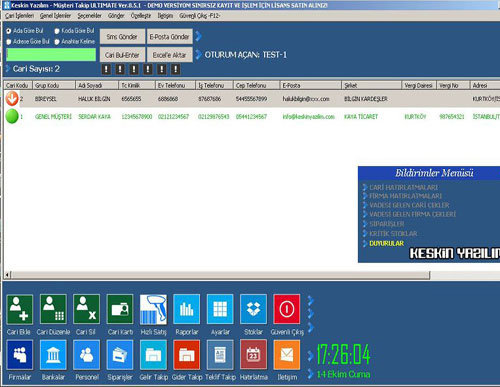Open the İletişim envelope icon
500x387 pixels.
click(287, 355)
